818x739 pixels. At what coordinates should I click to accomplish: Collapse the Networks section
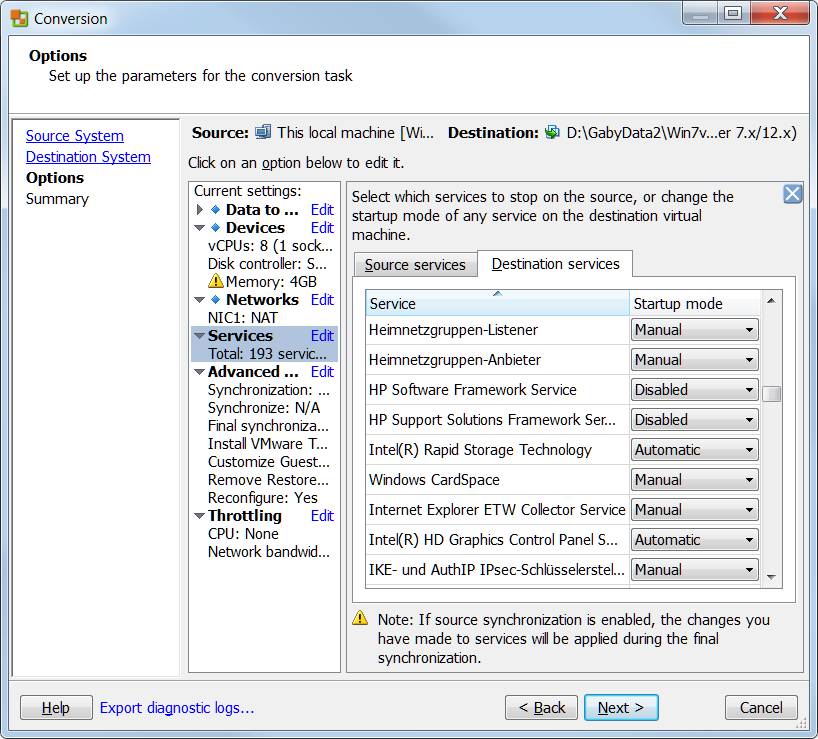tap(199, 300)
